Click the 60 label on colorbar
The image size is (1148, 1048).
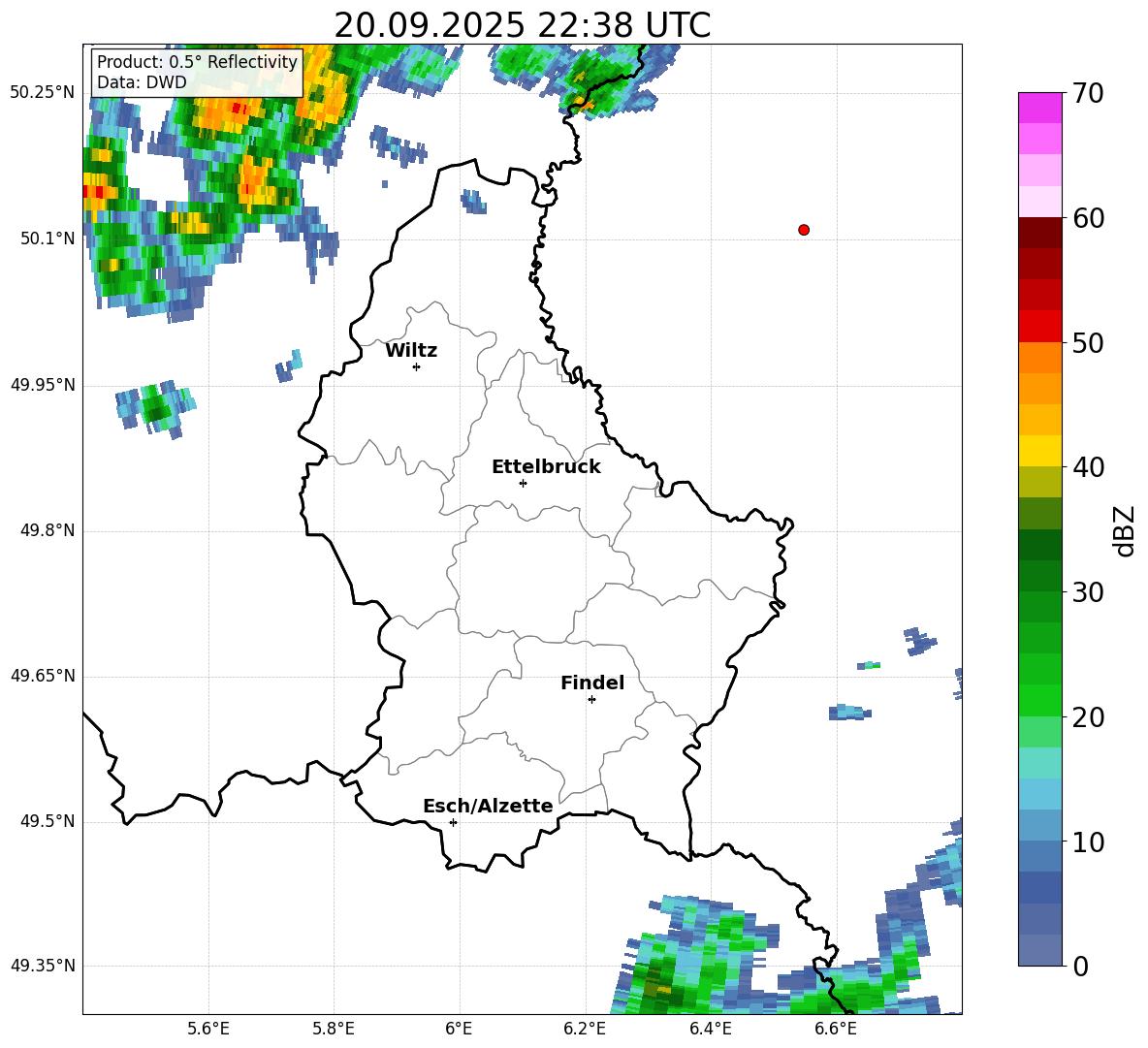pos(1087,218)
